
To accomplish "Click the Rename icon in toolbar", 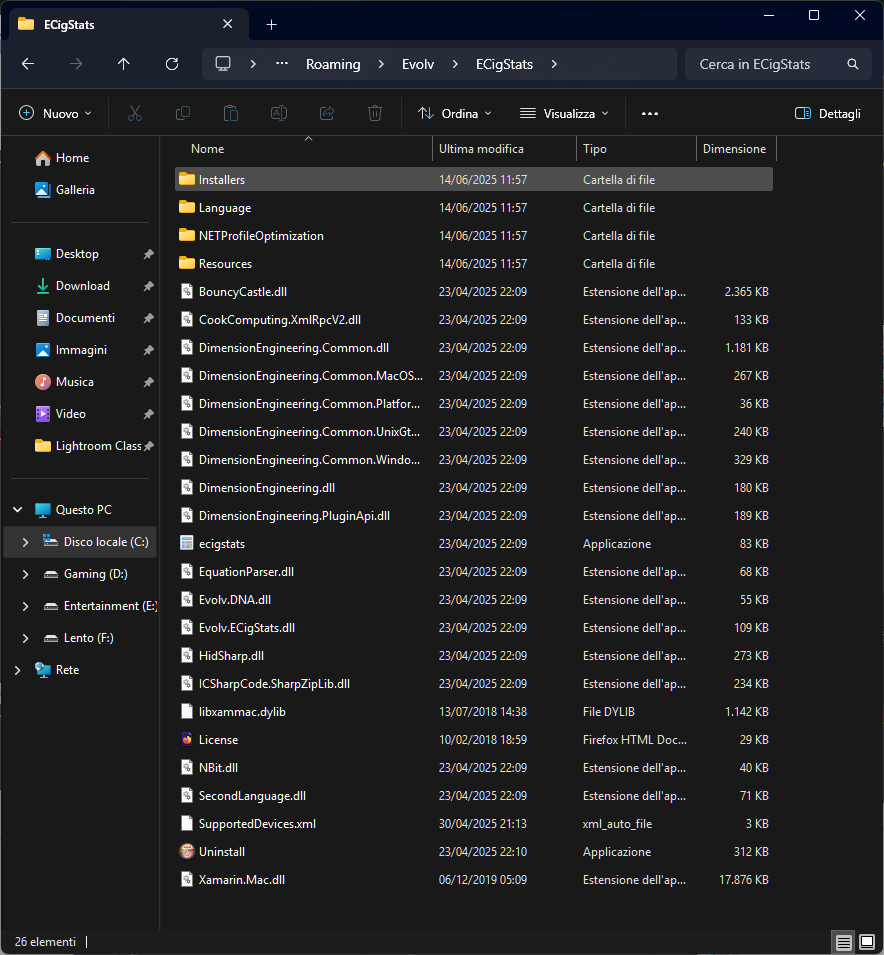I will [x=279, y=114].
